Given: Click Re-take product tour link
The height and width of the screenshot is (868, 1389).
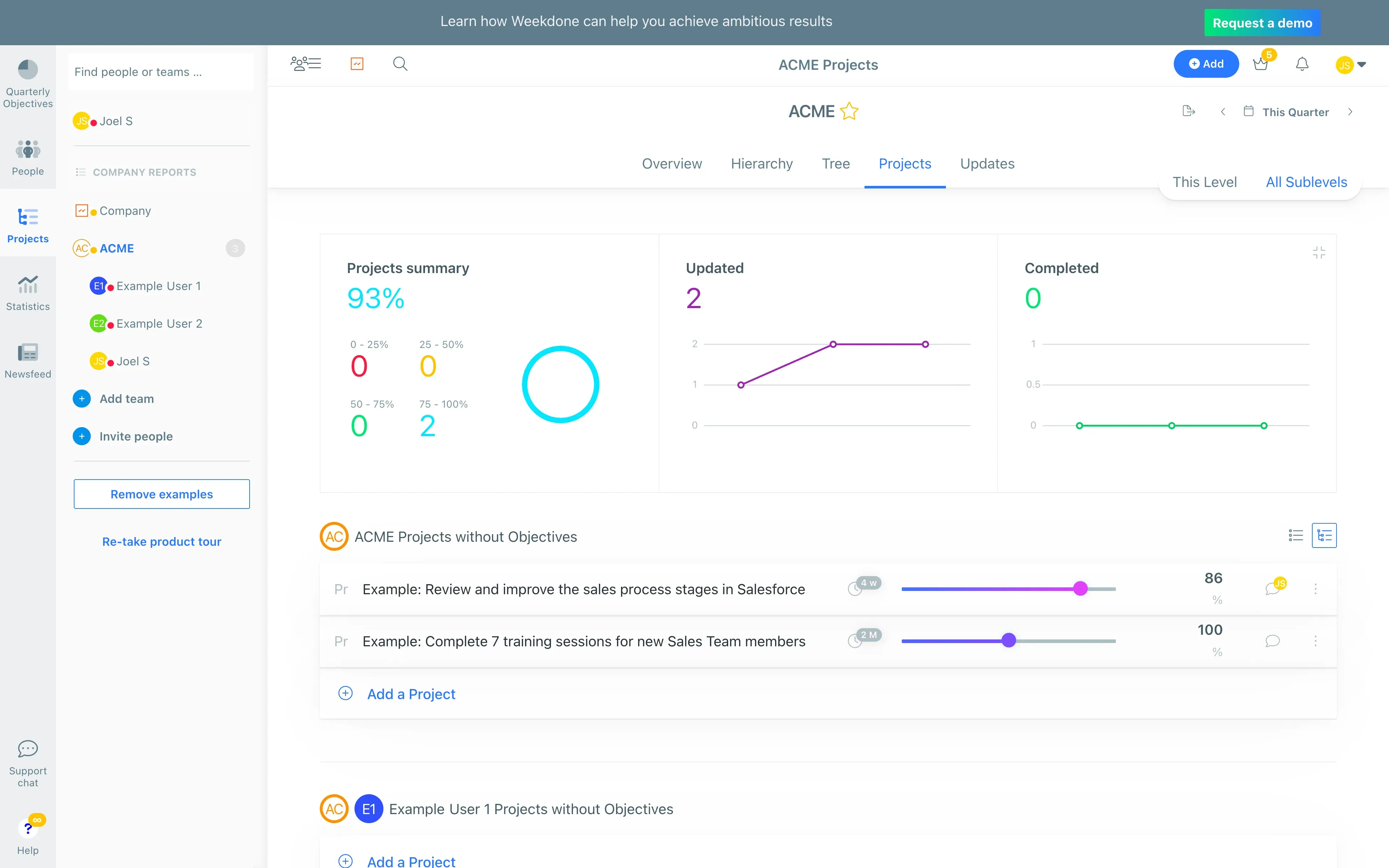Looking at the screenshot, I should tap(161, 541).
